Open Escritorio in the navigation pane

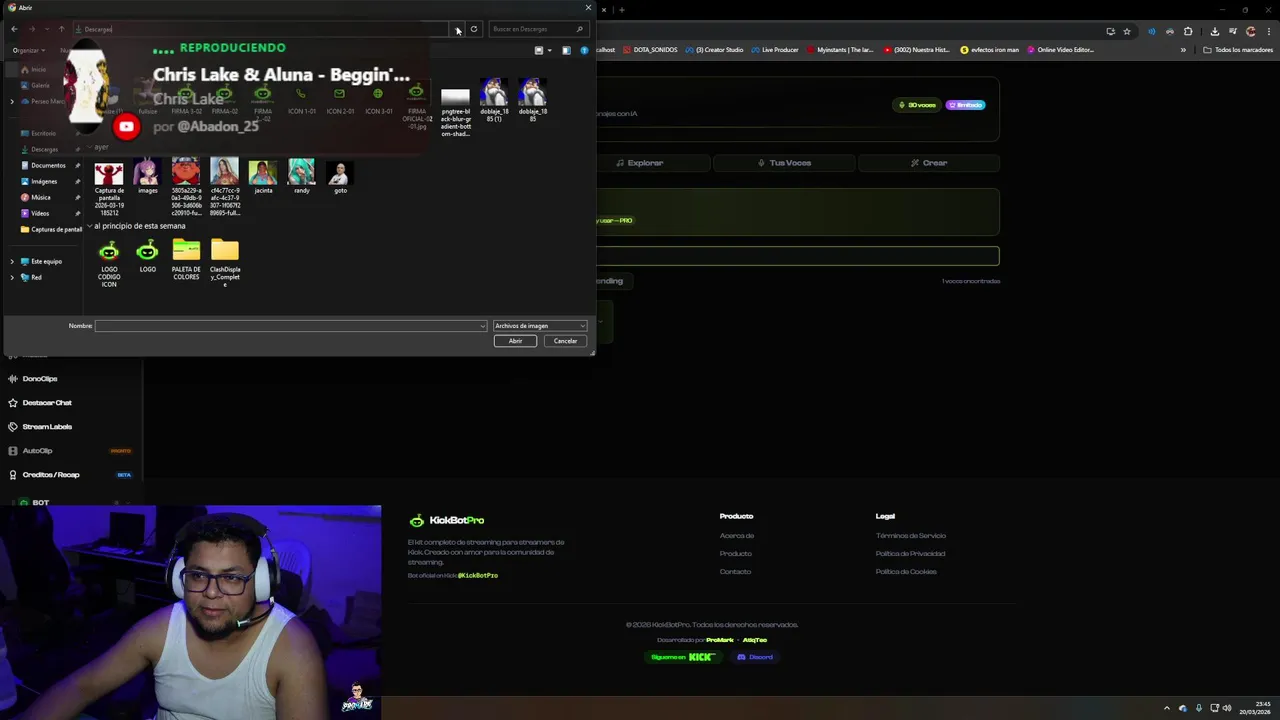43,133
